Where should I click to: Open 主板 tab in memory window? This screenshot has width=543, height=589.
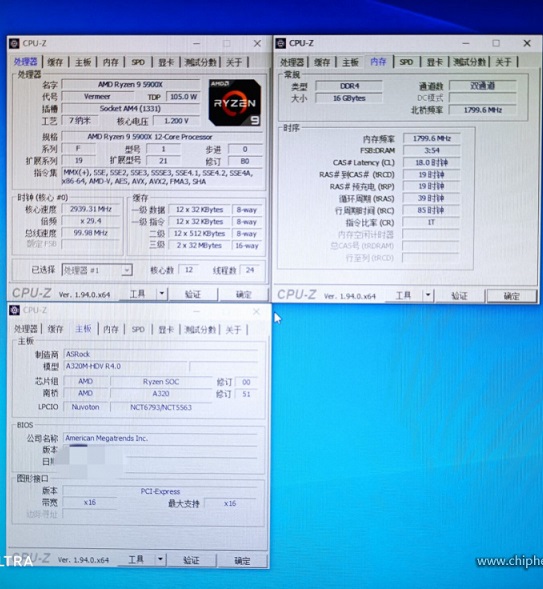[350, 62]
